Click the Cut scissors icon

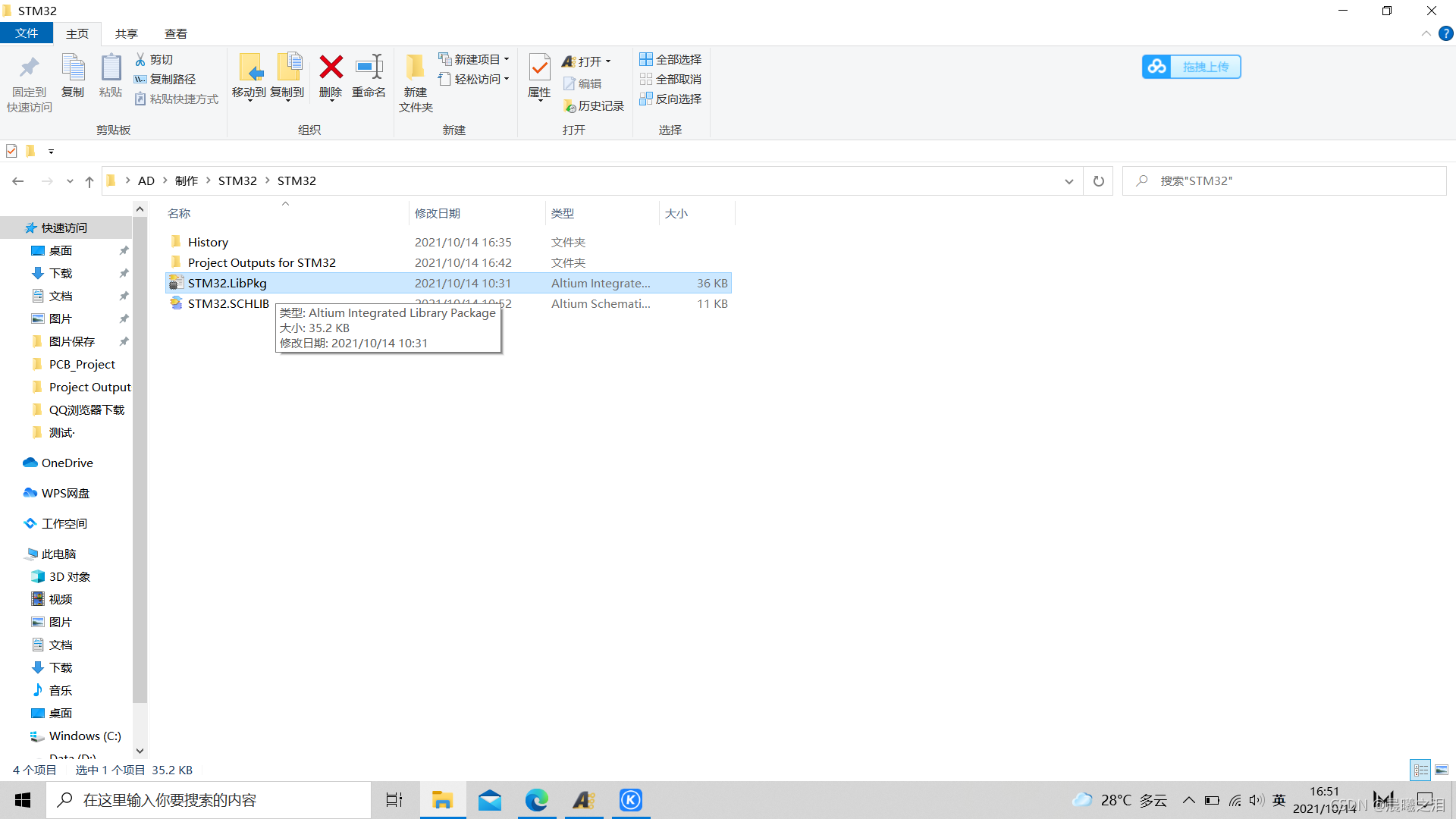[x=141, y=59]
